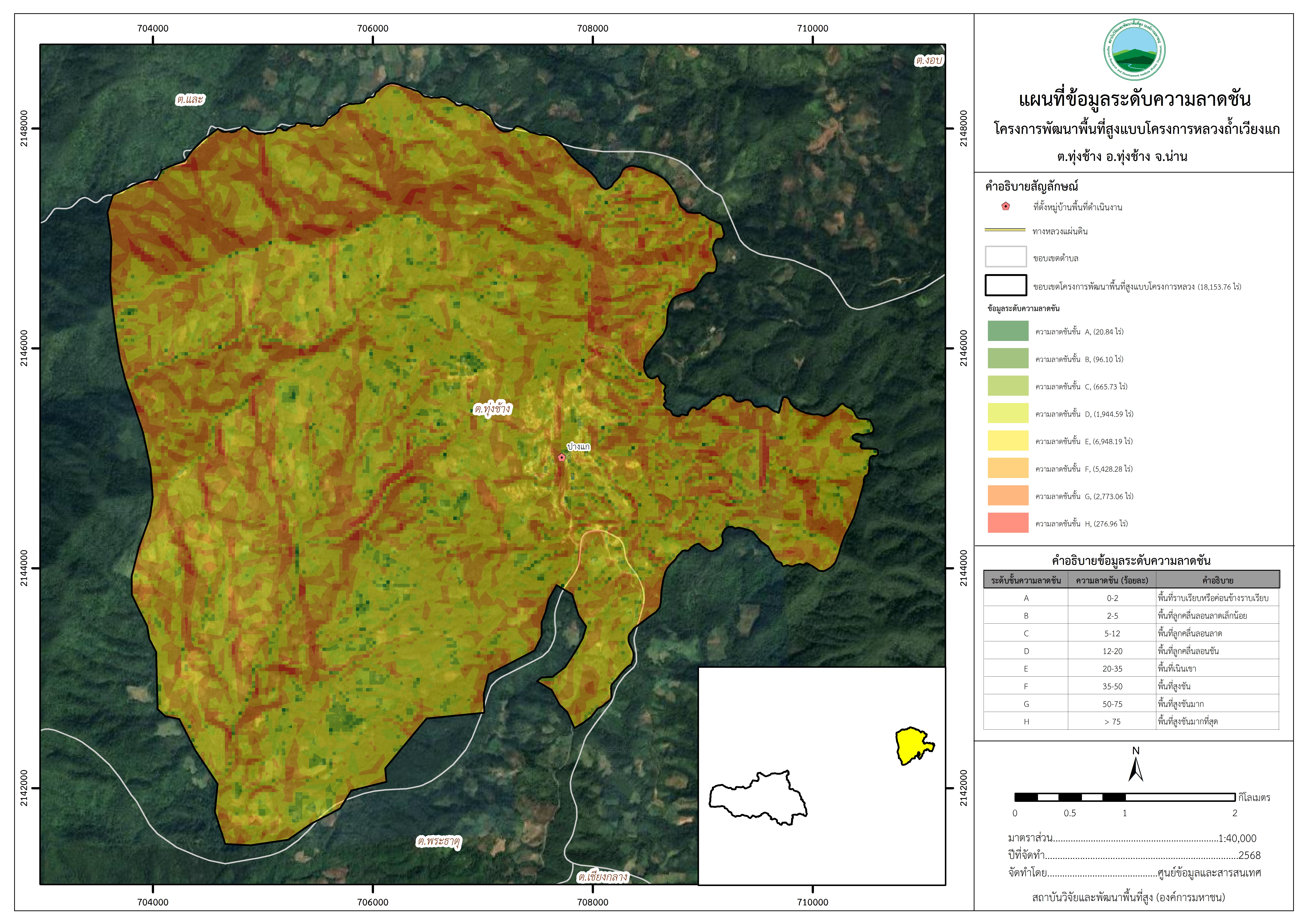Click the scale value 1:40,000
The image size is (1306, 924).
1237,838
